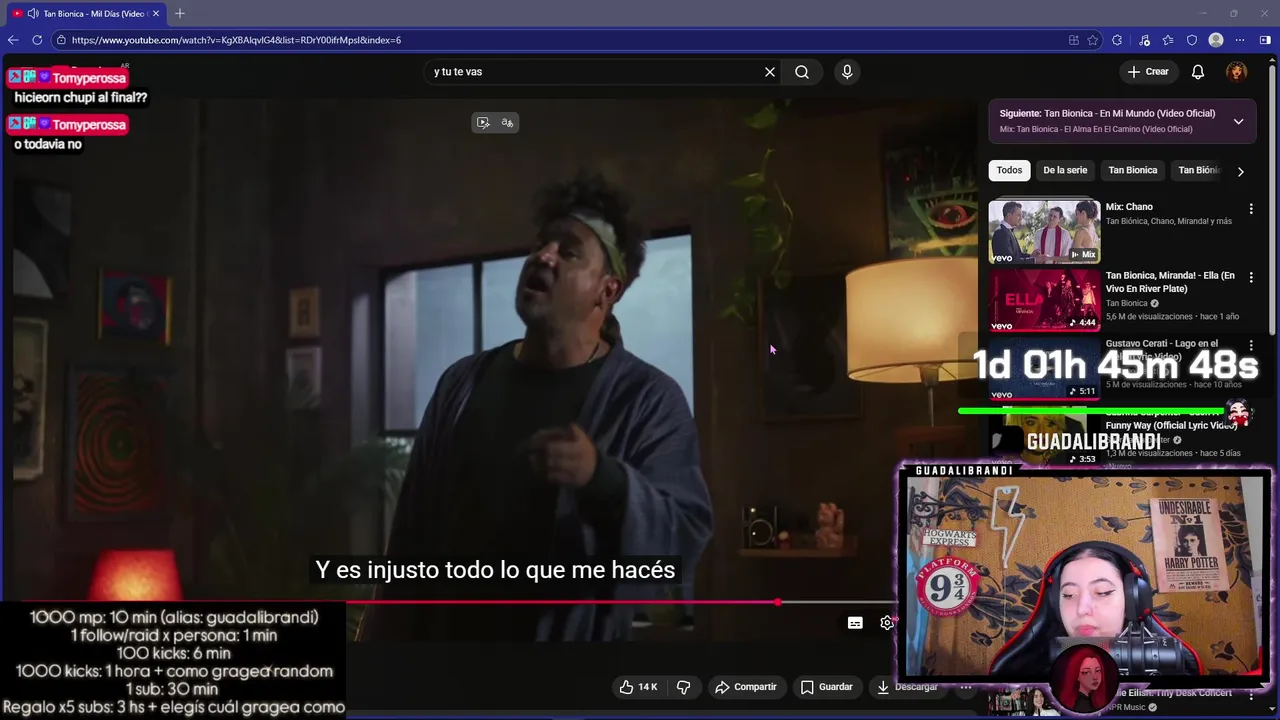Click the page vertical scrollbar
Viewport: 1280px width, 720px height.
tap(1274, 200)
